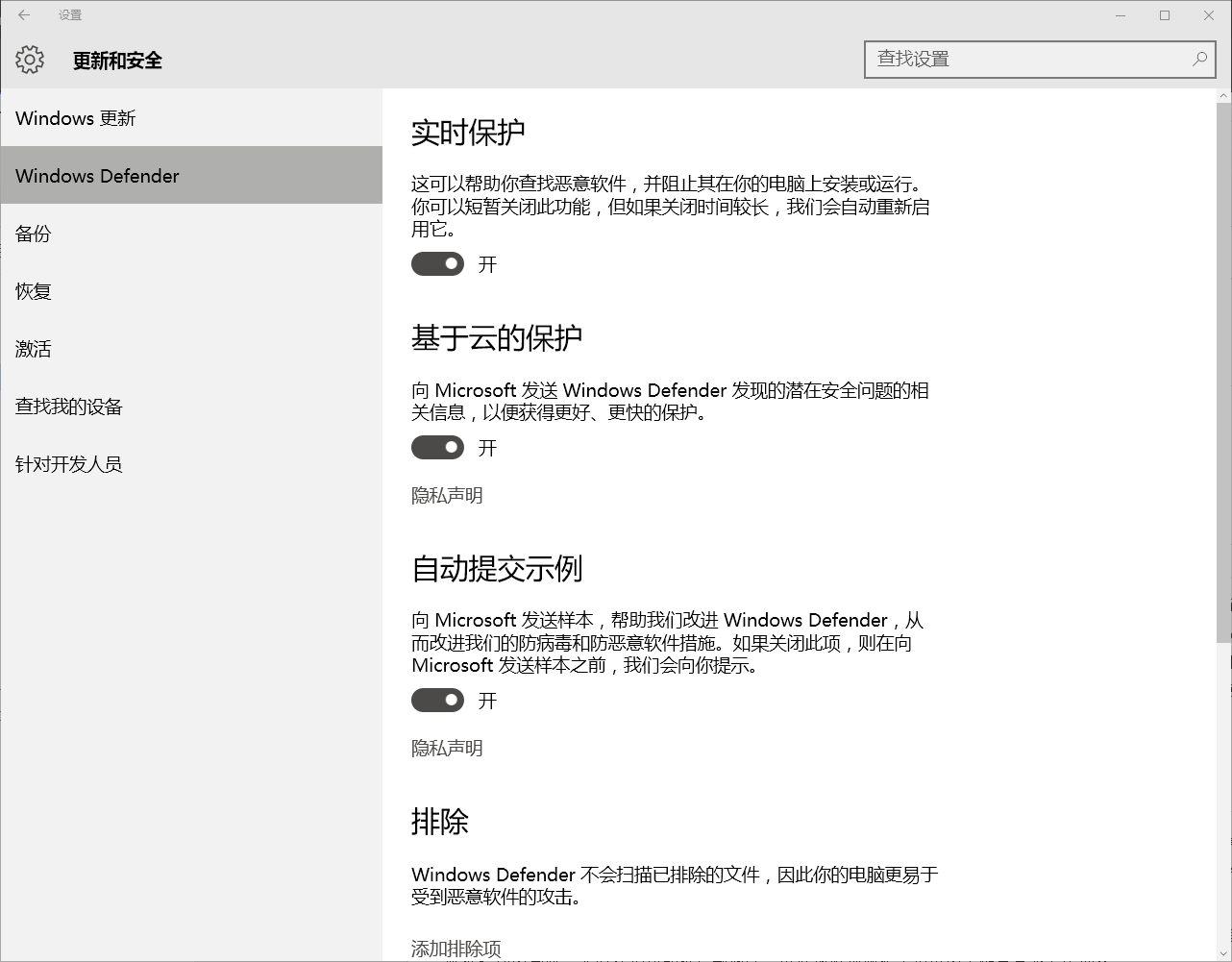Select Windows Defender in sidebar
Image resolution: width=1232 pixels, height=962 pixels.
pos(191,176)
